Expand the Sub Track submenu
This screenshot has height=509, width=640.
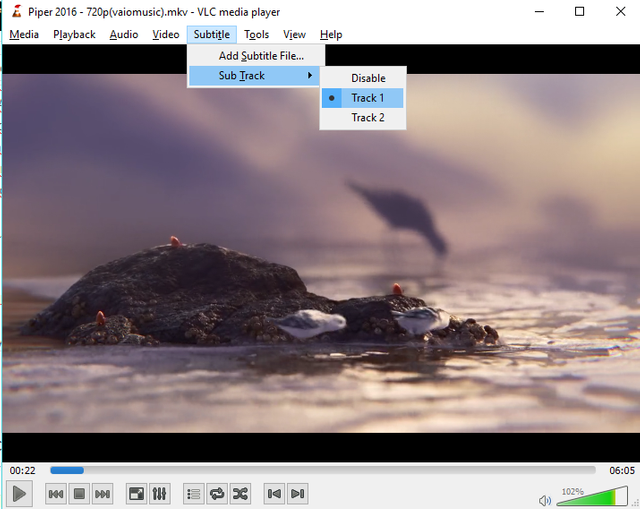254,76
